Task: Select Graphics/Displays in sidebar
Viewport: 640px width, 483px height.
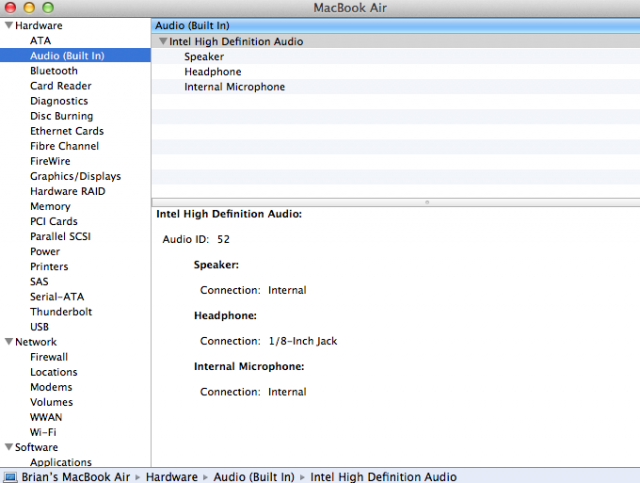Action: [x=76, y=176]
